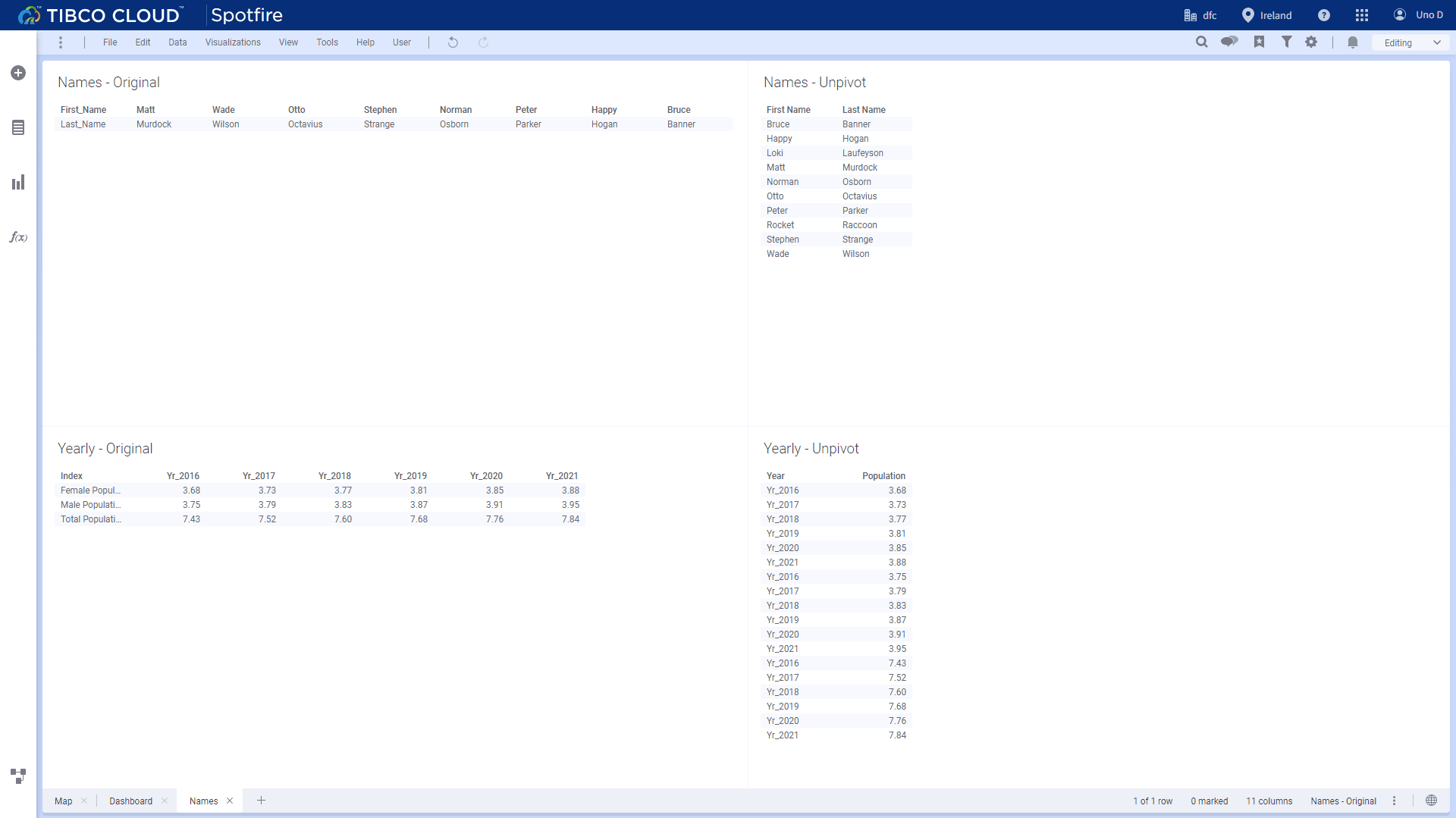Click the Yr_2019 column header in Yearly - Original
This screenshot has height=818, width=1456.
coord(410,476)
